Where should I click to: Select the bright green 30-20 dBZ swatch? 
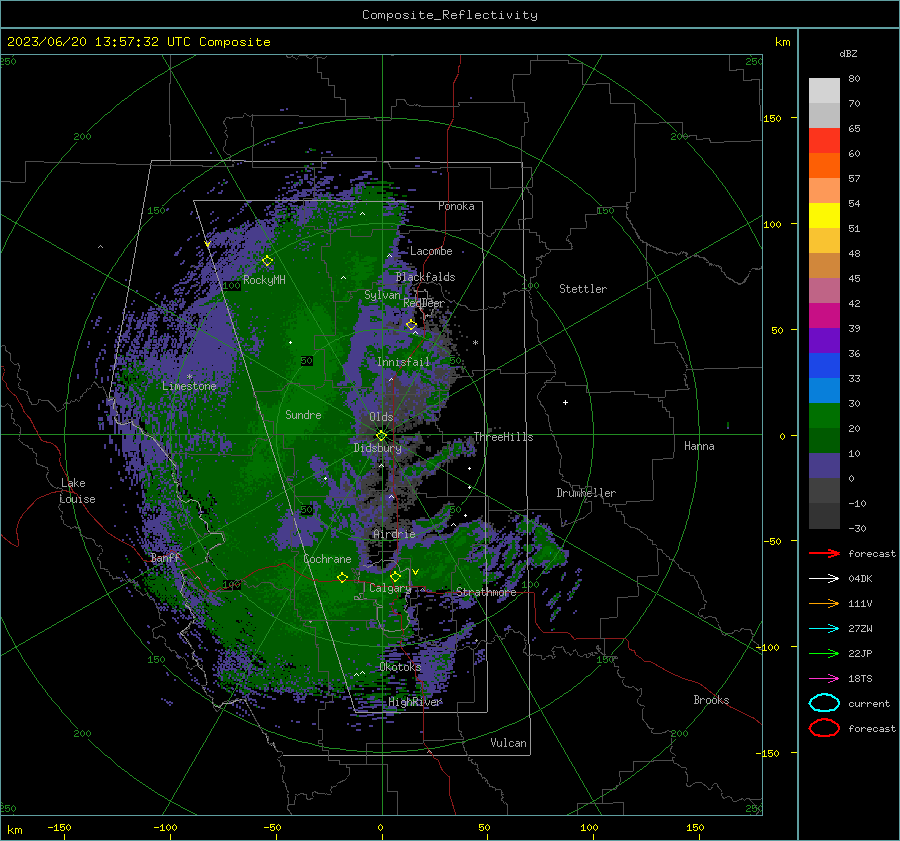coord(824,416)
